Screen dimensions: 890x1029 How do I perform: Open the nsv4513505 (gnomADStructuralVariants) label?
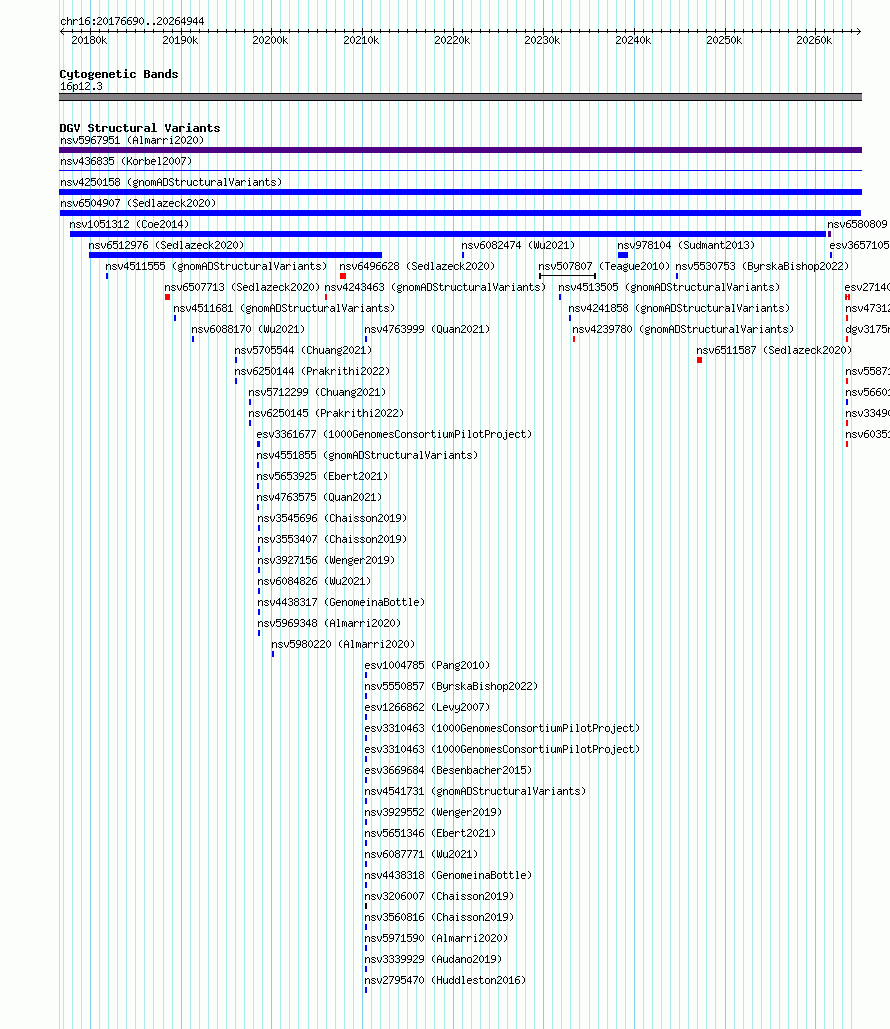pyautogui.click(x=669, y=287)
